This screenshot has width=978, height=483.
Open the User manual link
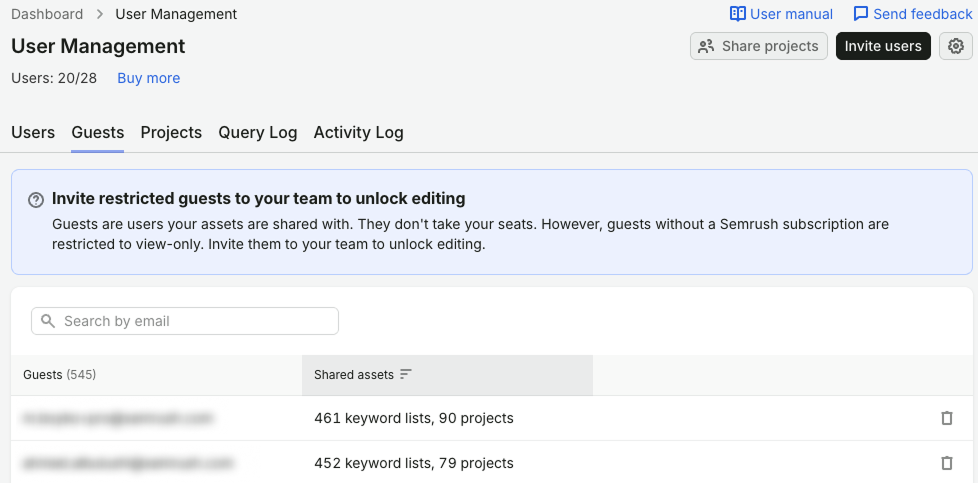click(781, 14)
